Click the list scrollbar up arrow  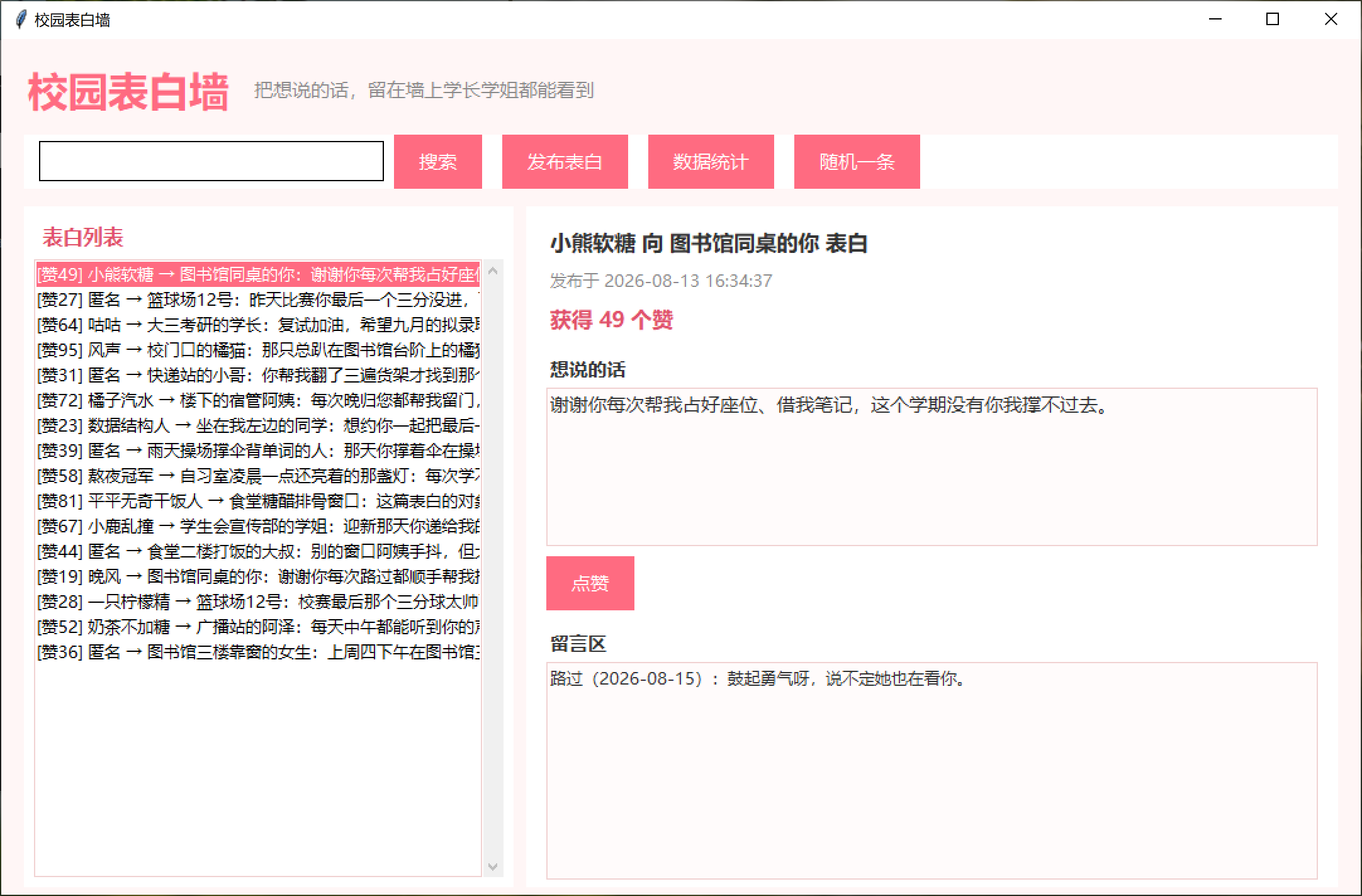point(493,271)
